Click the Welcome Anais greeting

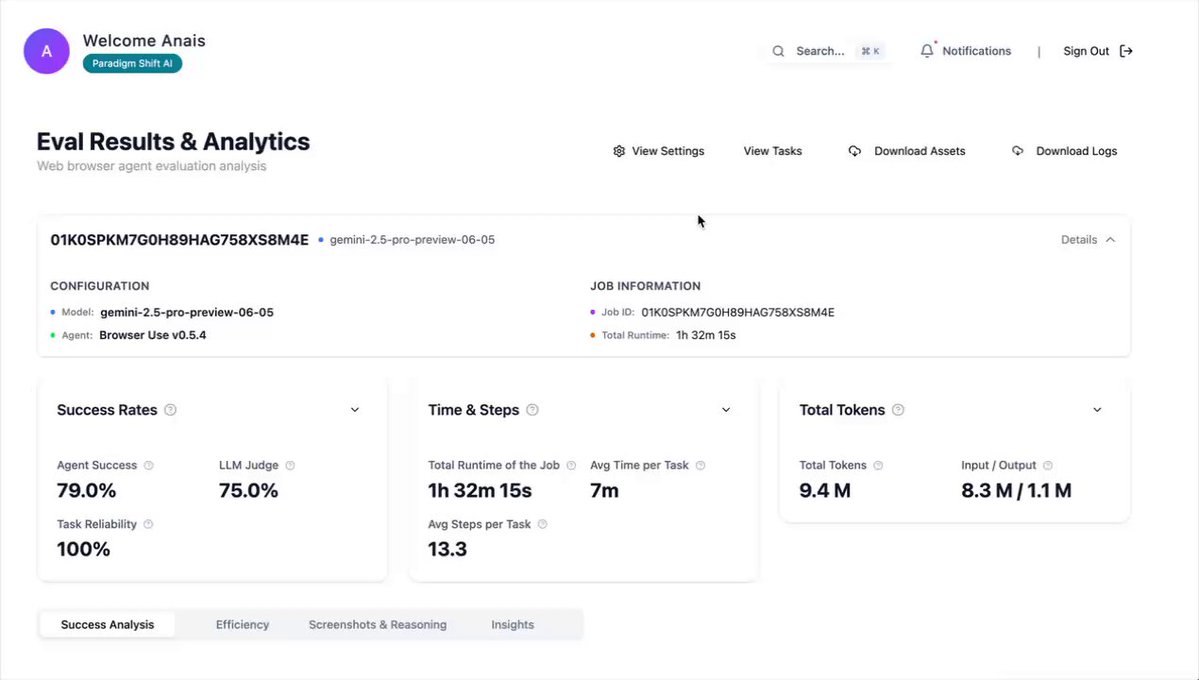pyautogui.click(x=144, y=41)
